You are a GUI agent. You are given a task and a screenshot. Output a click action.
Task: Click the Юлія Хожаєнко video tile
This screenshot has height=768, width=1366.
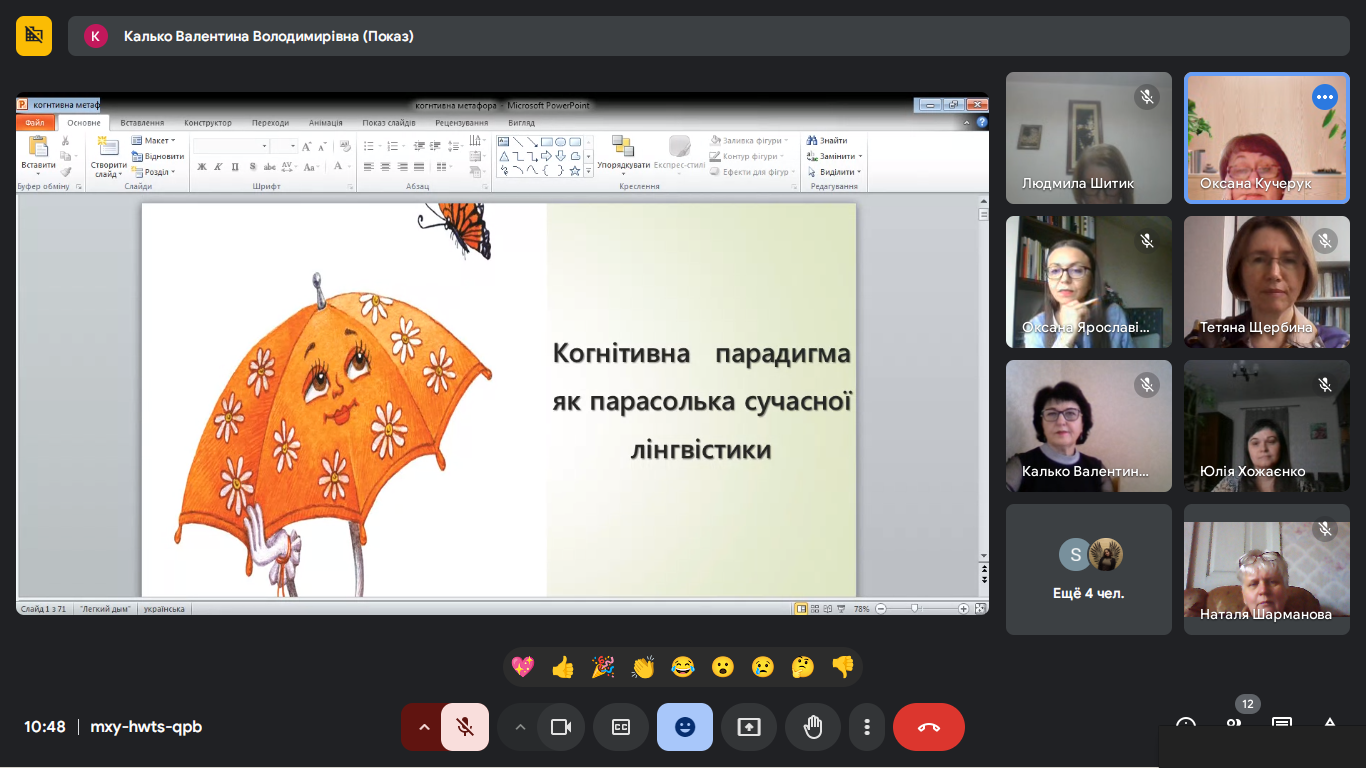click(1267, 426)
